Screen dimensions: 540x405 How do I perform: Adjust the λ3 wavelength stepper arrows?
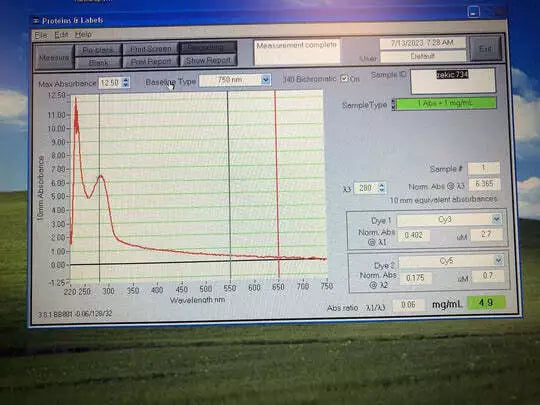click(381, 188)
